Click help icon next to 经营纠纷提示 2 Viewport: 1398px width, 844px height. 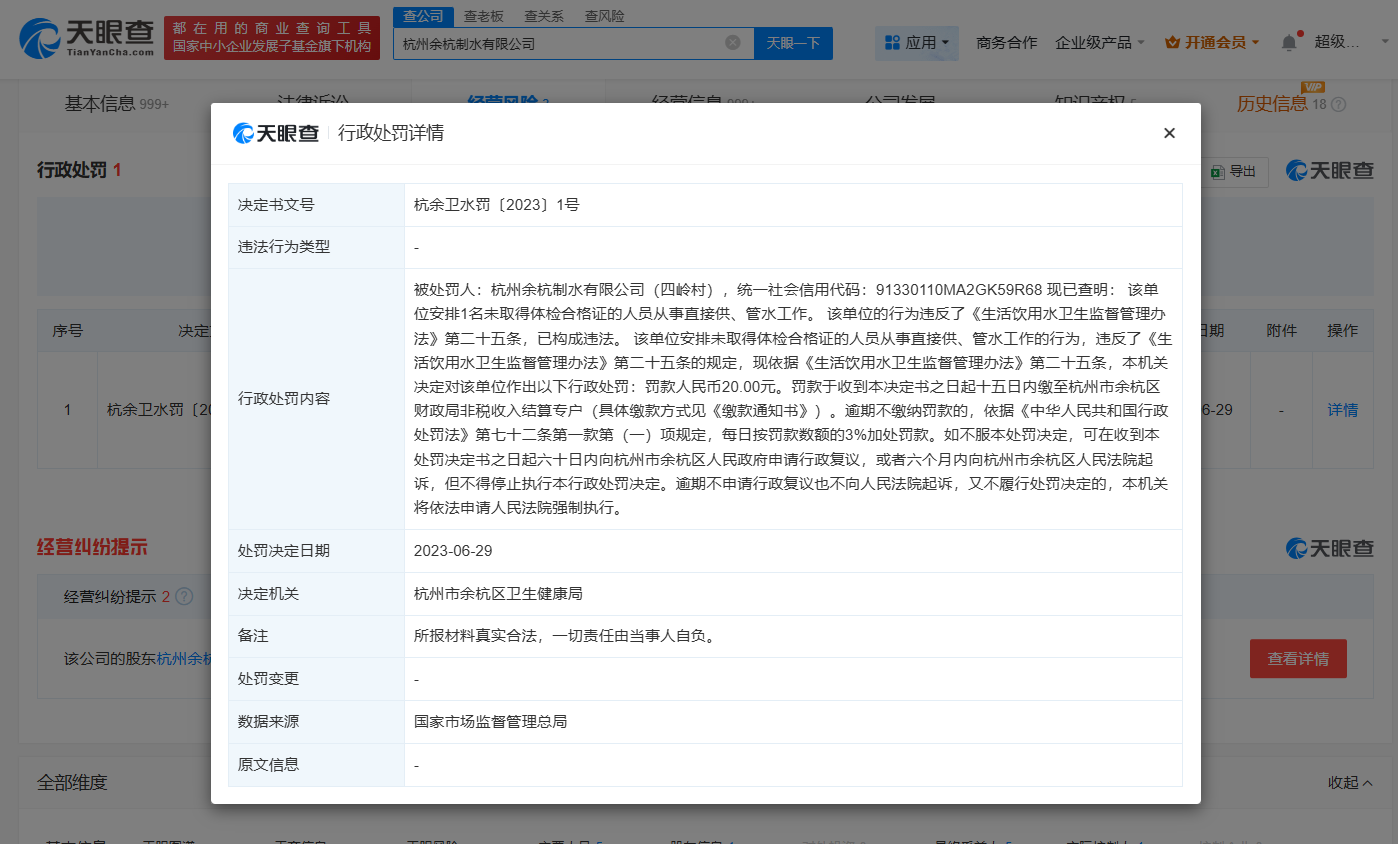pos(183,597)
